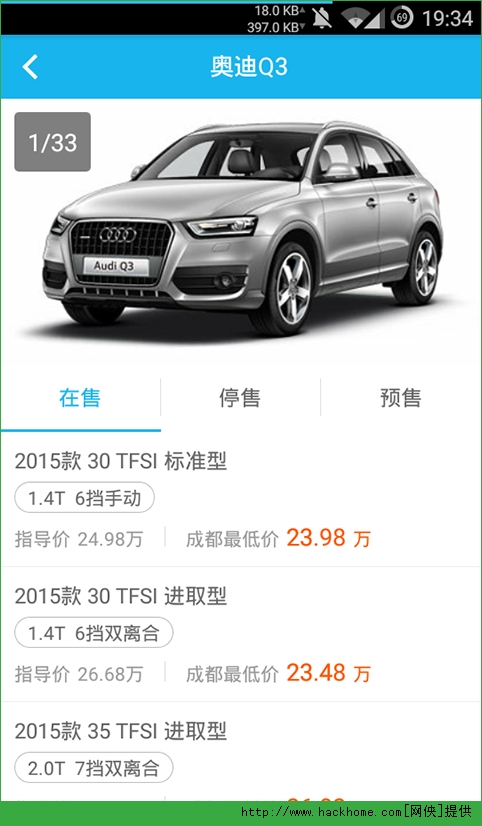Viewport: 482px width, 826px height.
Task: Switch to the 在售 tab
Action: coord(80,398)
